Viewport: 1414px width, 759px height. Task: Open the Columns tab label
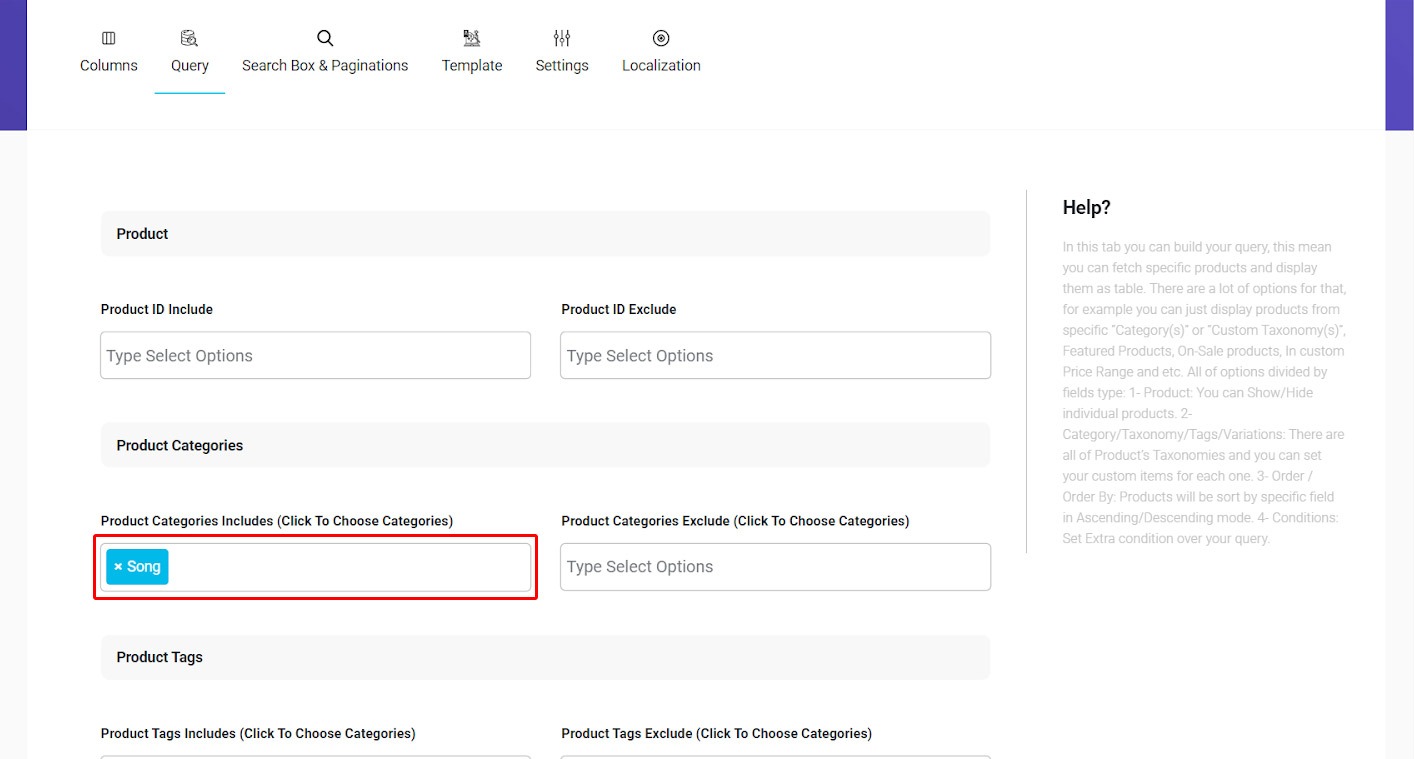[109, 65]
